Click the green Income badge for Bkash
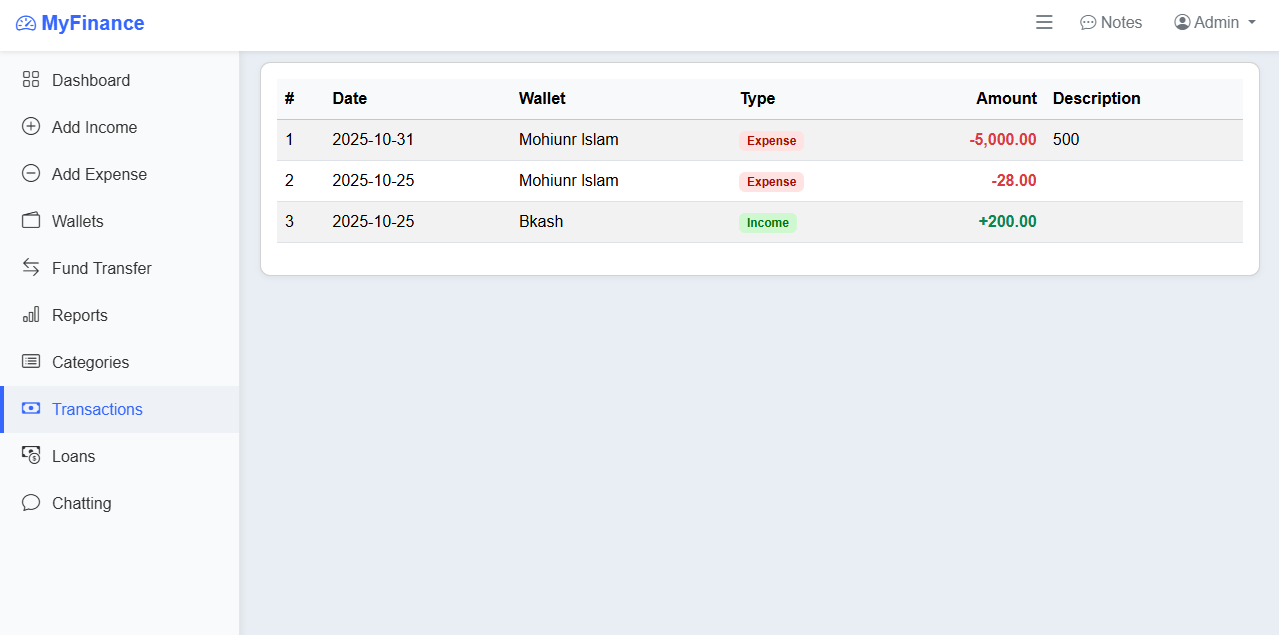 click(x=768, y=223)
